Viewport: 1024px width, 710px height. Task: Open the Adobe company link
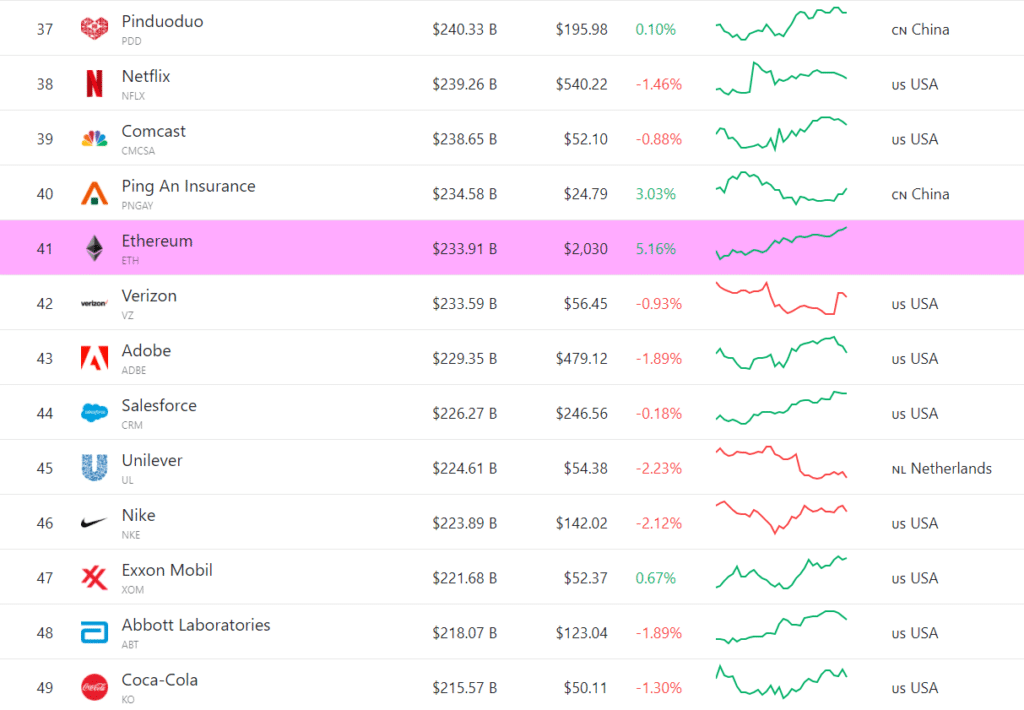point(146,351)
